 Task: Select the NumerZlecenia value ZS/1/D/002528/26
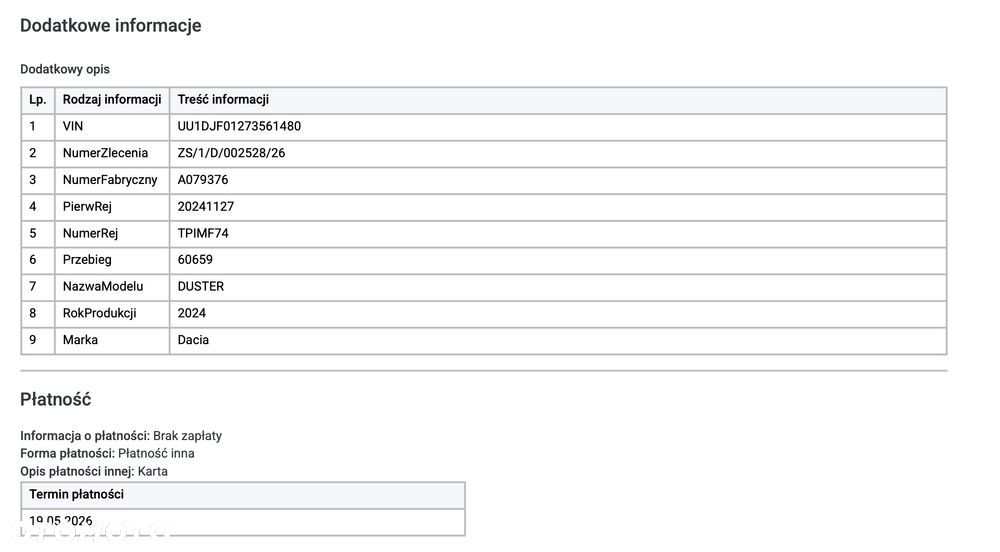click(x=231, y=153)
